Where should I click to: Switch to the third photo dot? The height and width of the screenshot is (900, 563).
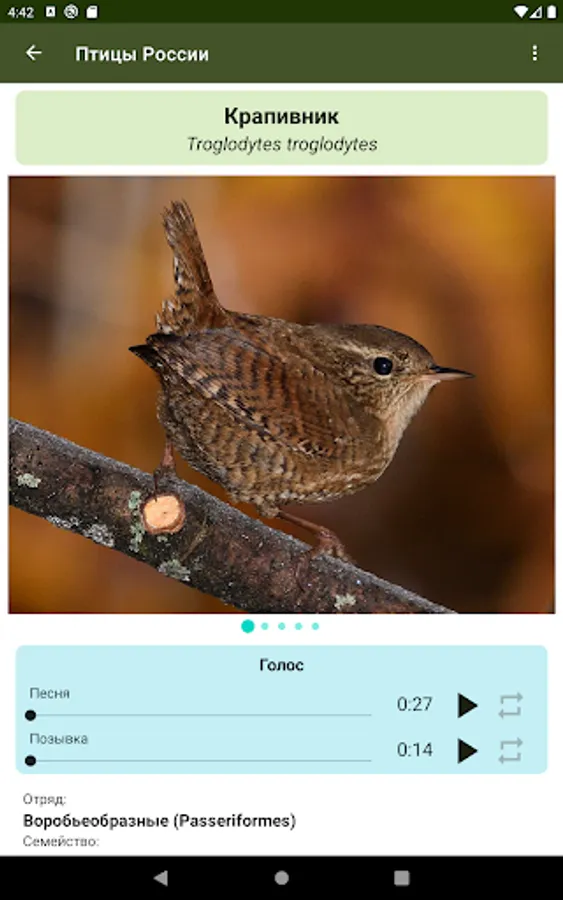pyautogui.click(x=281, y=626)
